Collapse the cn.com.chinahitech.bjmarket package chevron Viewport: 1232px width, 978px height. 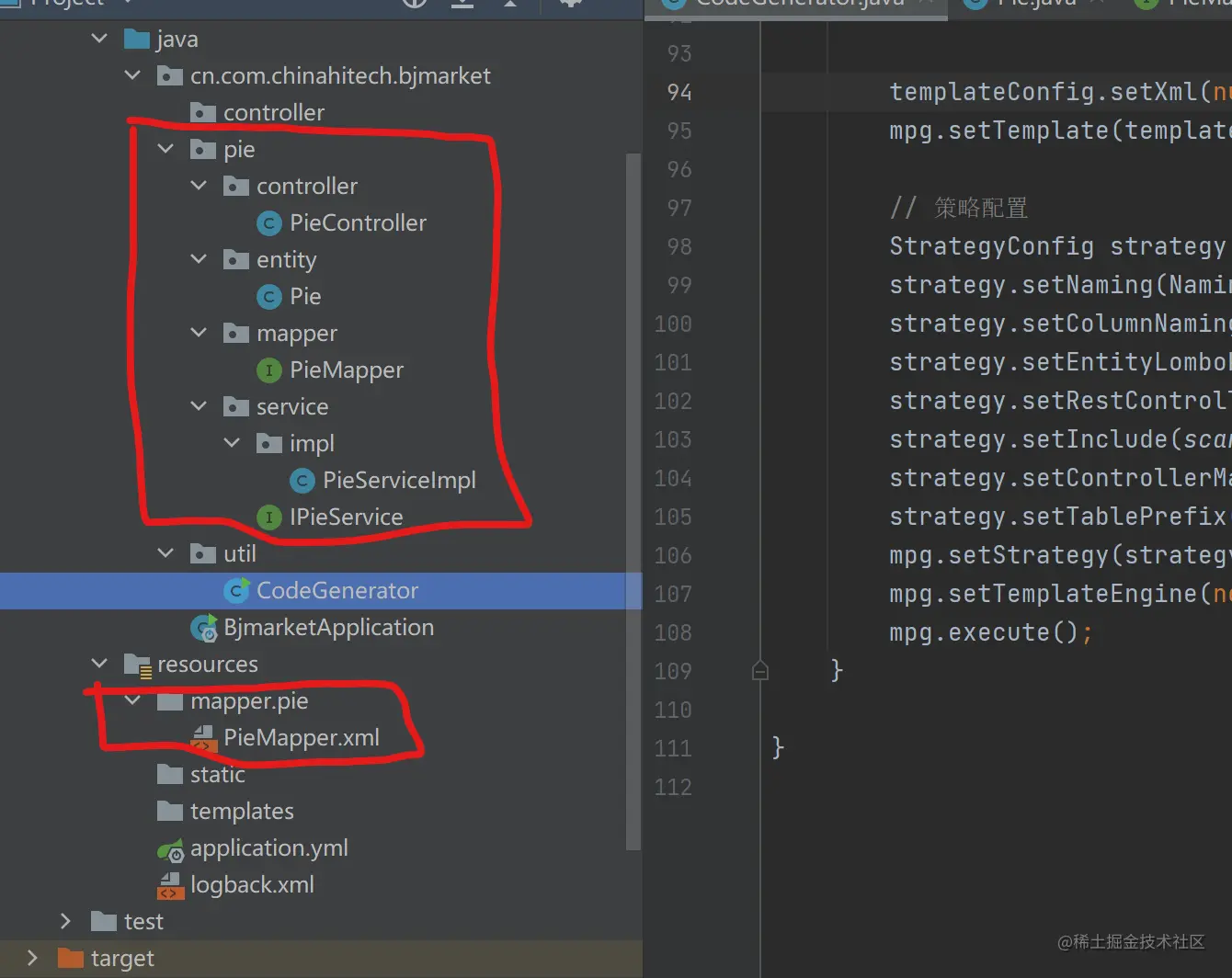pos(132,75)
